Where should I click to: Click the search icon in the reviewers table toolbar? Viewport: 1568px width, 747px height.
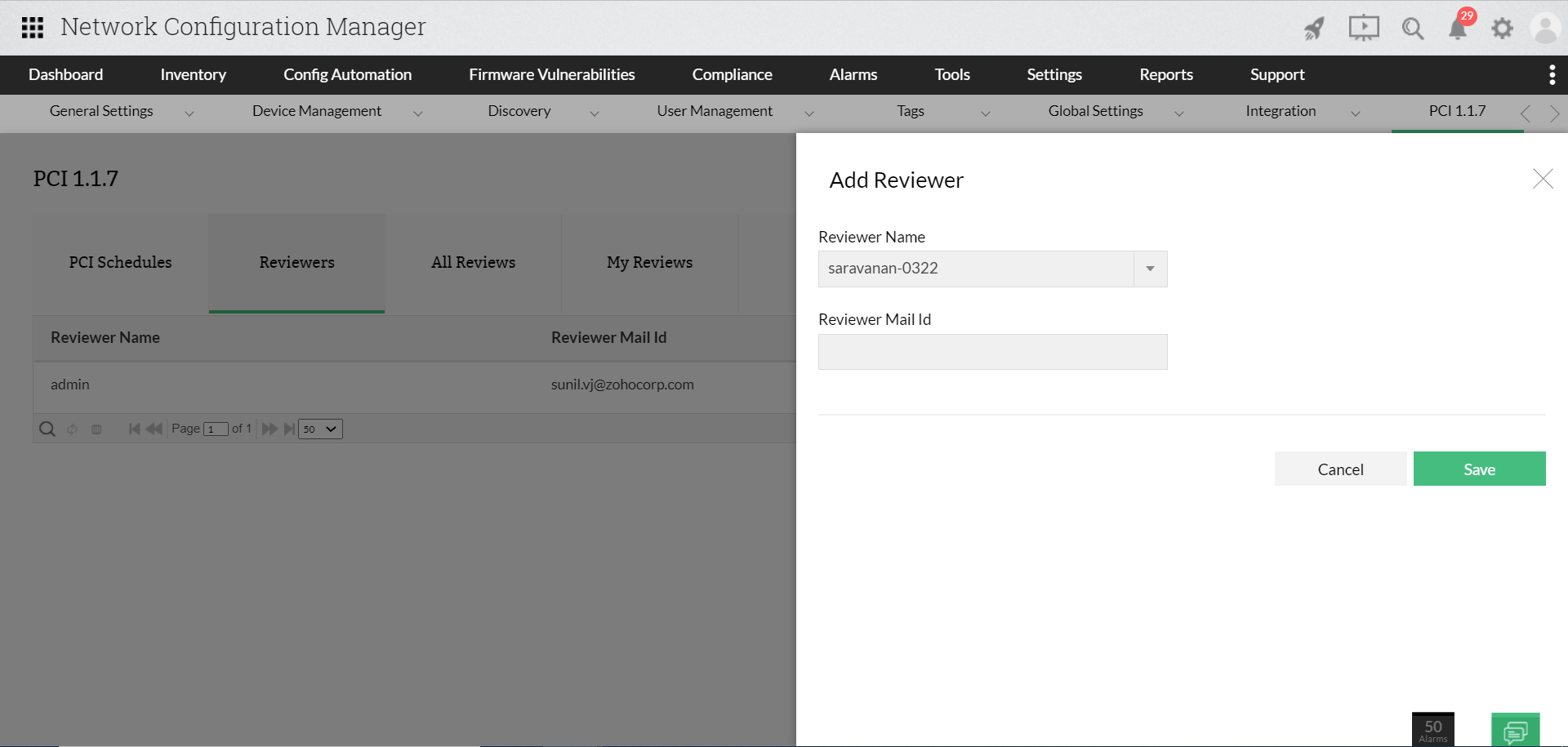(47, 428)
